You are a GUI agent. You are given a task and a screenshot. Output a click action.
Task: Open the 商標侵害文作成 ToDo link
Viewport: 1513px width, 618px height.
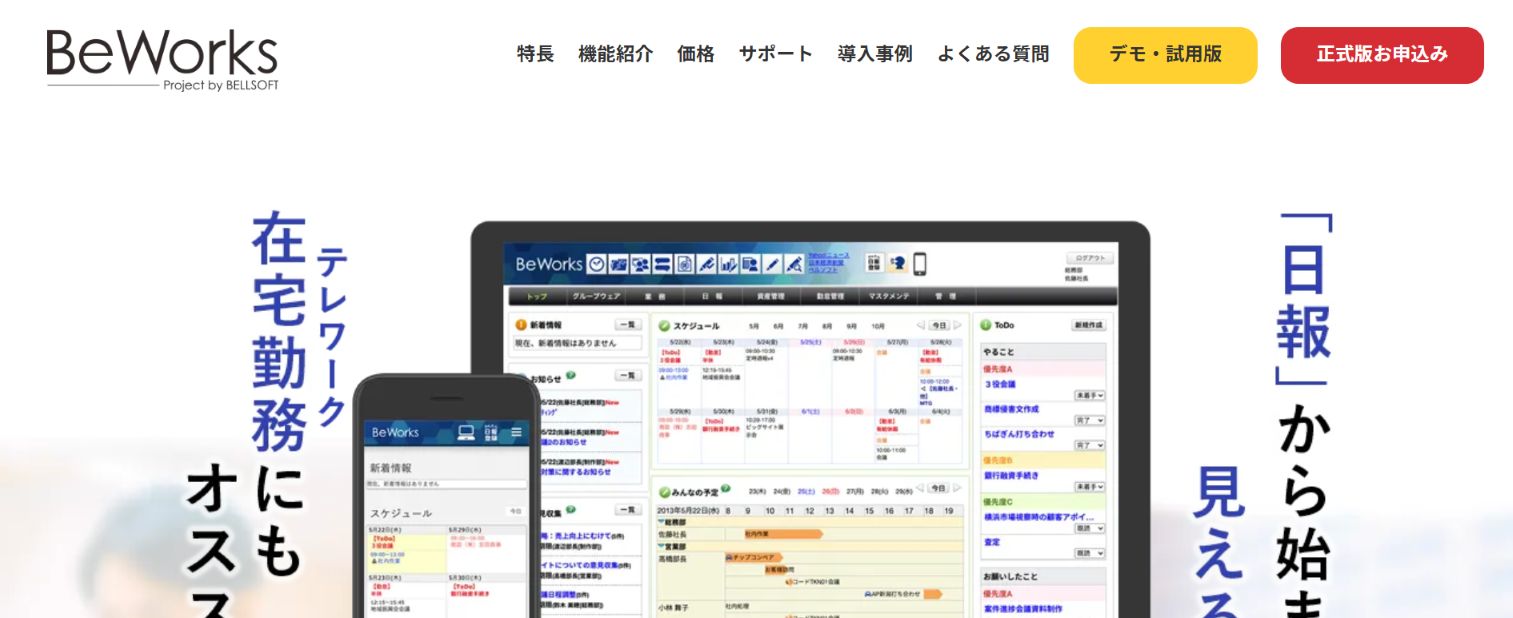1011,409
